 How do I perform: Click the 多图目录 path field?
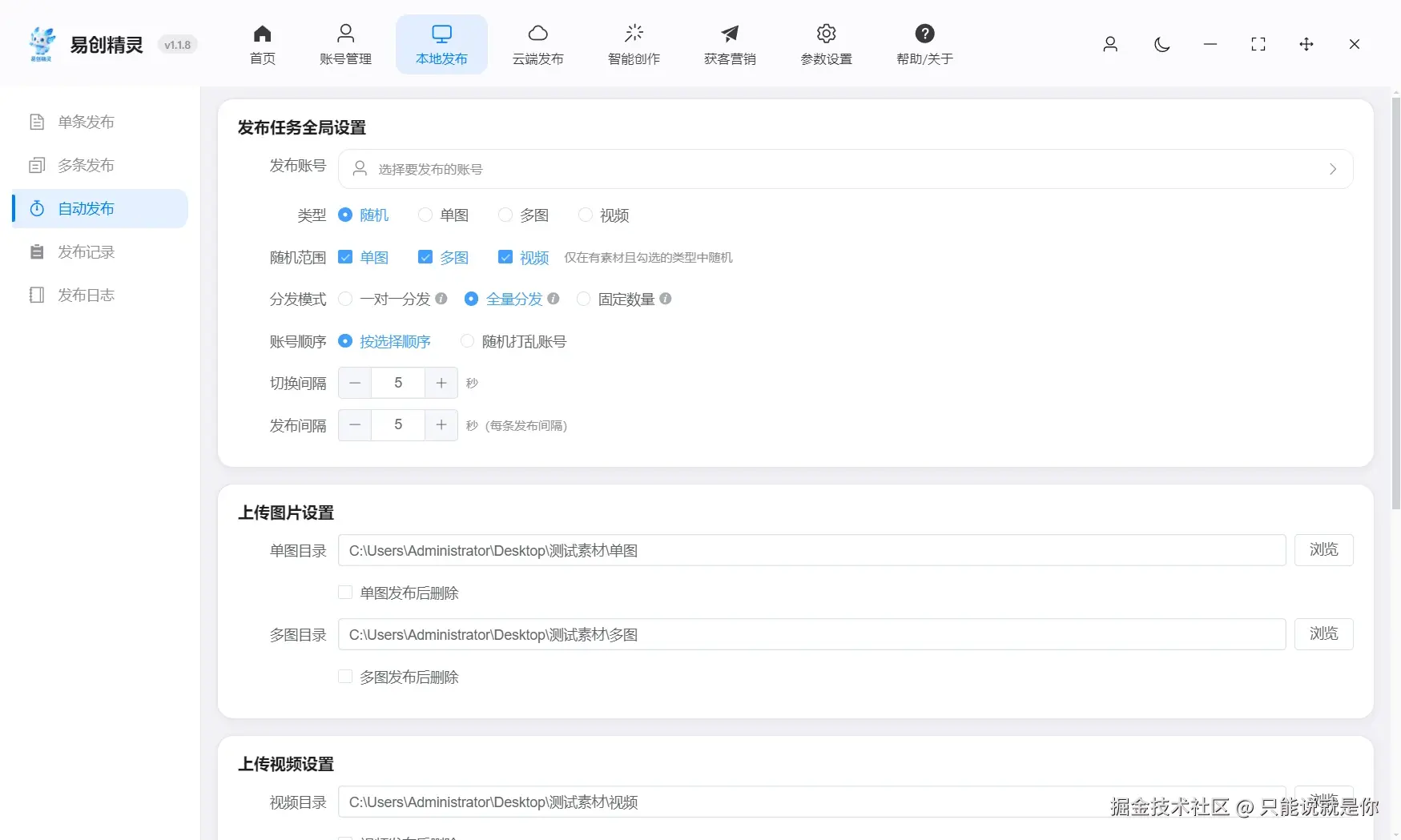point(811,634)
